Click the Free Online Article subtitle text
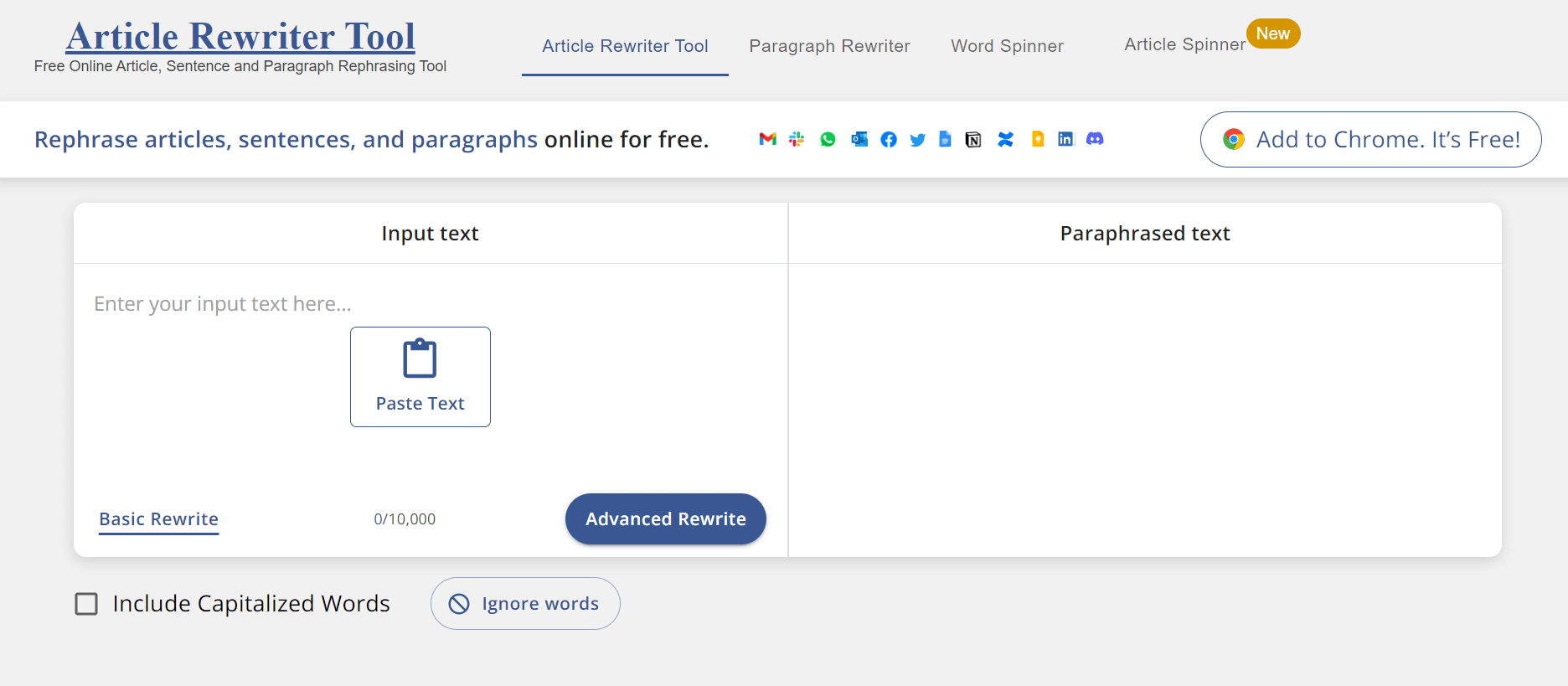Screen dimensions: 1568x686 coord(240,66)
